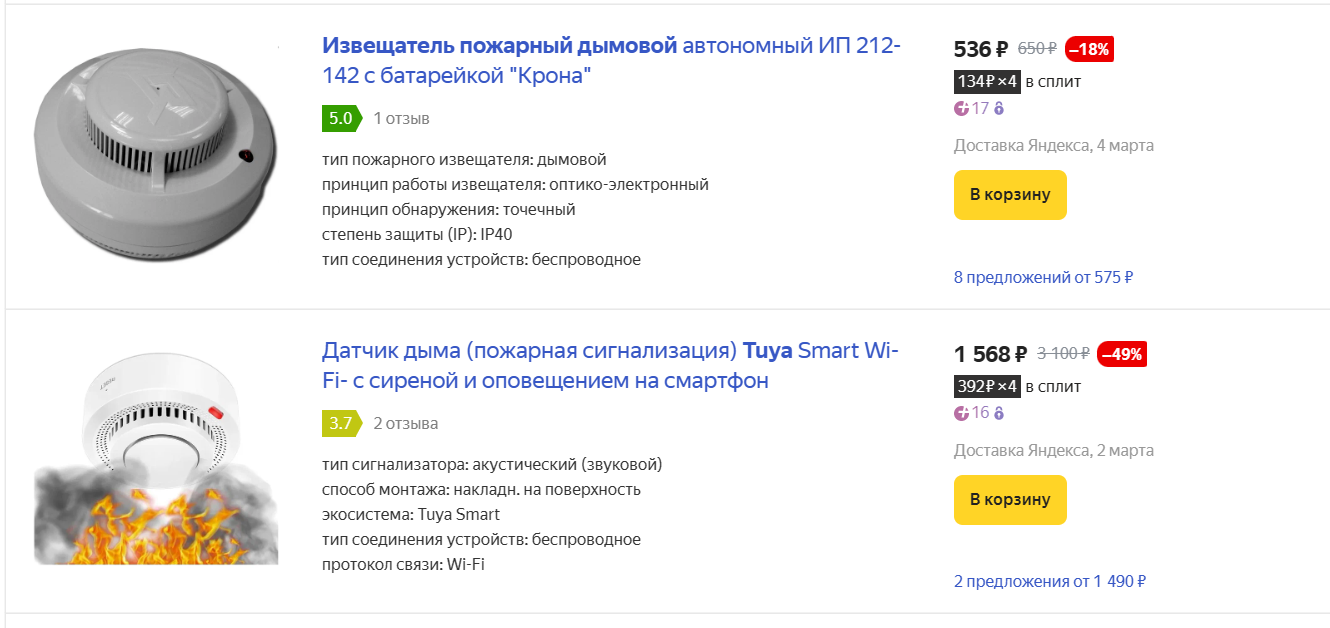View "8 предложений от 575 ₽" offers
The image size is (1330, 628).
(1043, 277)
